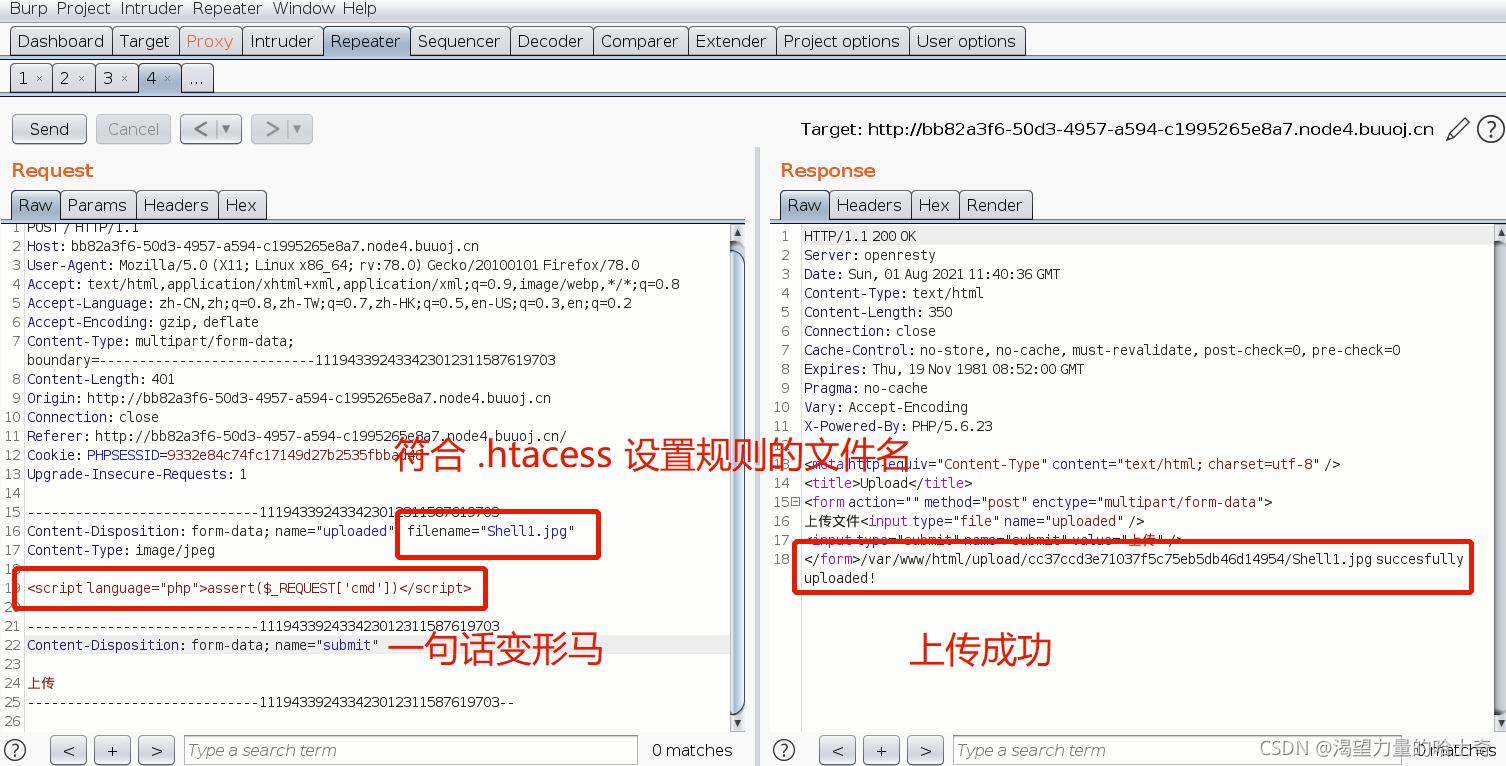The width and height of the screenshot is (1506, 766).
Task: Go to previous match in response search
Action: click(x=837, y=750)
